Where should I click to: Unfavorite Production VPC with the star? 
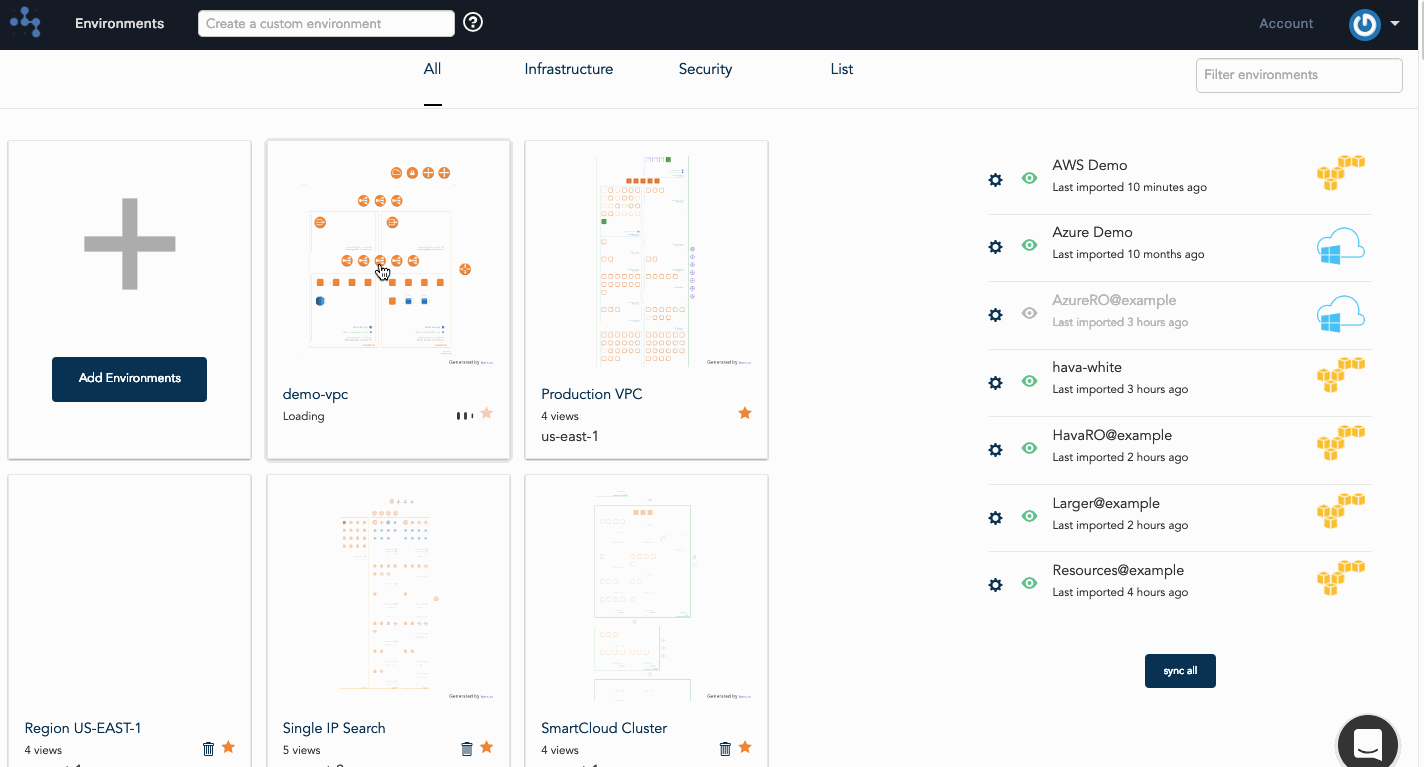744,413
